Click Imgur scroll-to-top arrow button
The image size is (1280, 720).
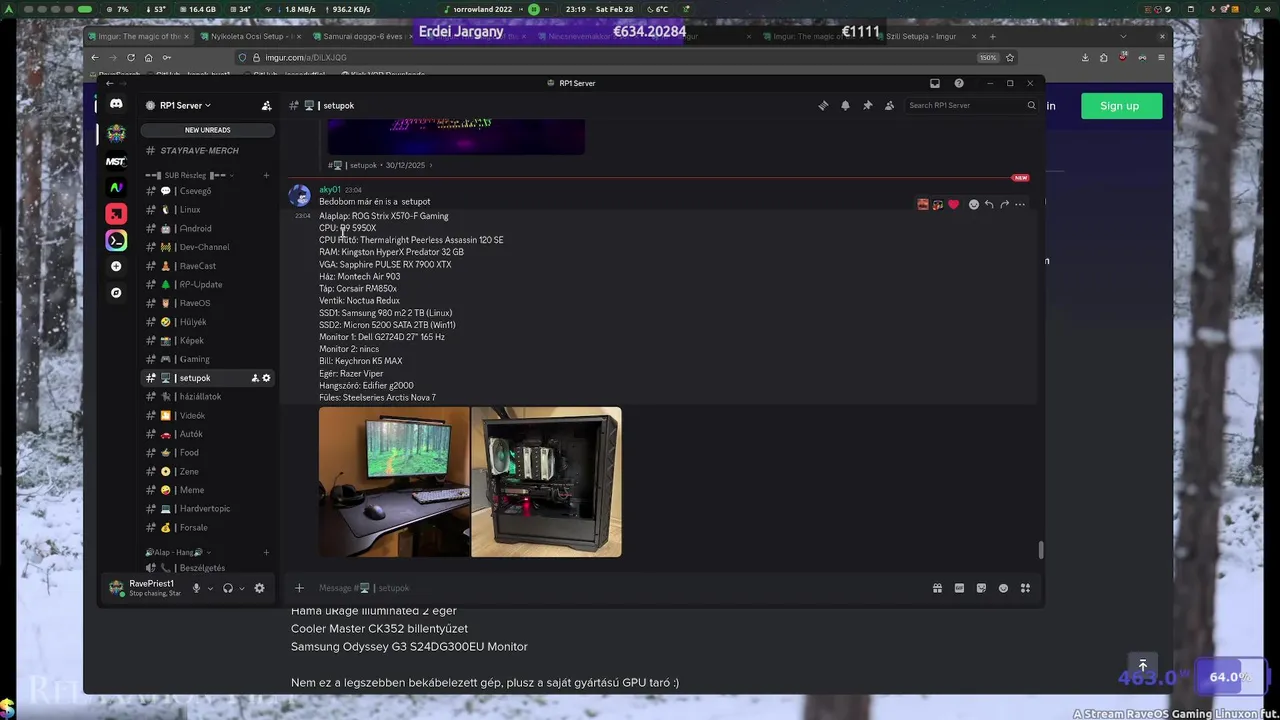pyautogui.click(x=1142, y=666)
